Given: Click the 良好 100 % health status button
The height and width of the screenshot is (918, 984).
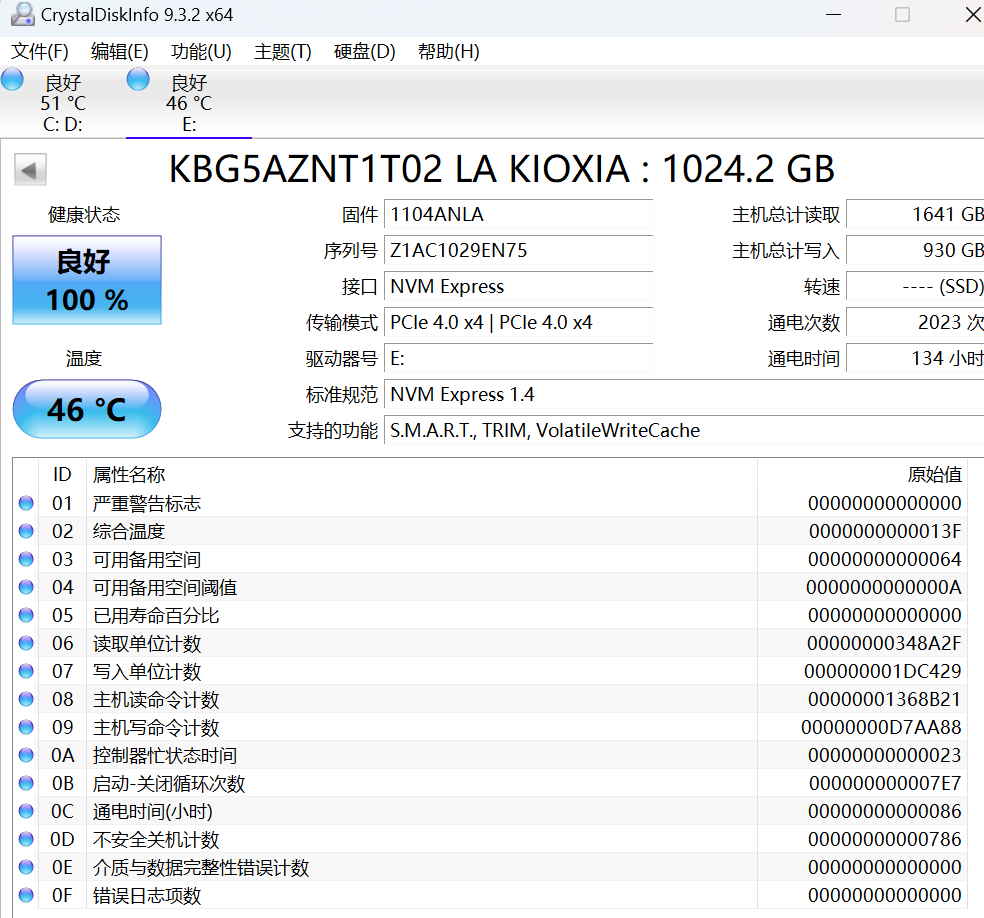Looking at the screenshot, I should coord(87,280).
